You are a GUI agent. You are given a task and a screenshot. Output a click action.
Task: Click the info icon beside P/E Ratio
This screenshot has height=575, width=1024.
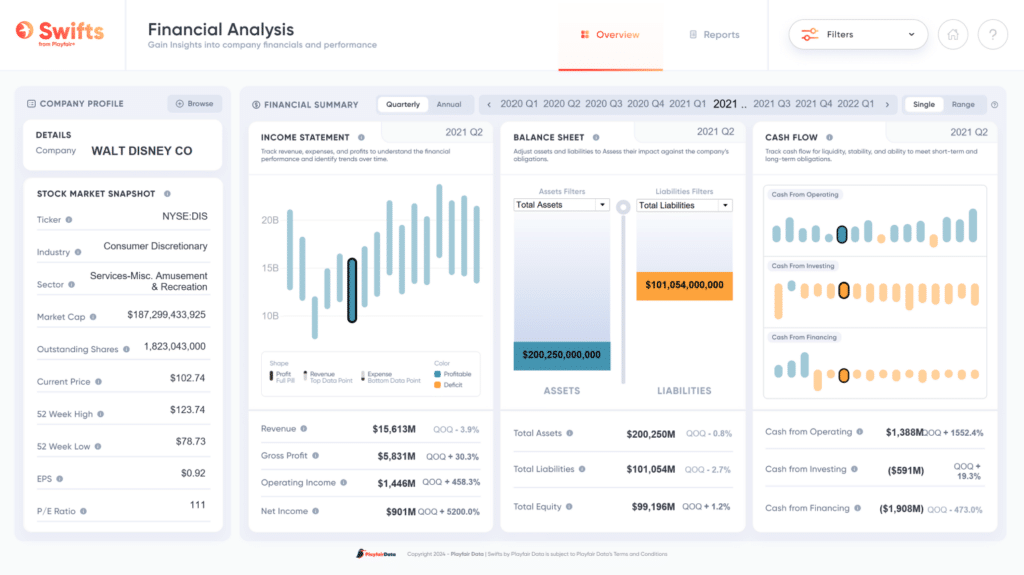[83, 511]
